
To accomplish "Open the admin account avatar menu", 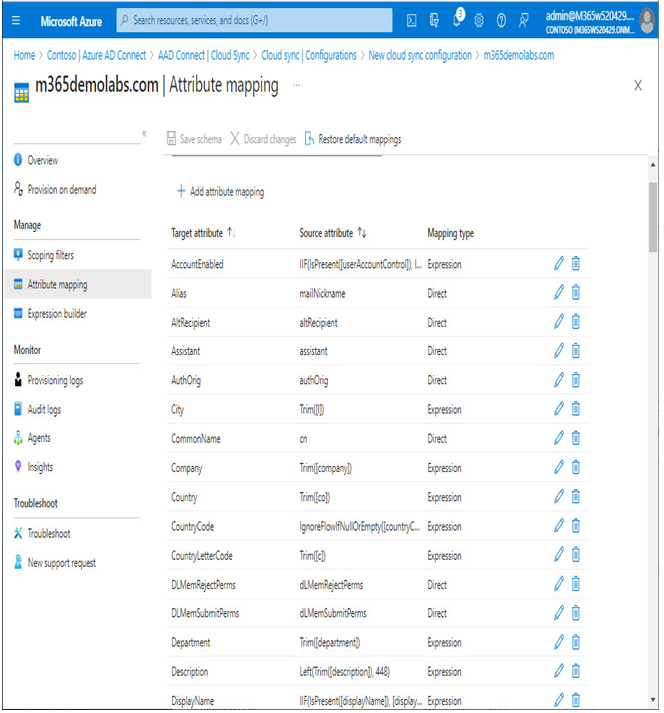I will coord(647,21).
